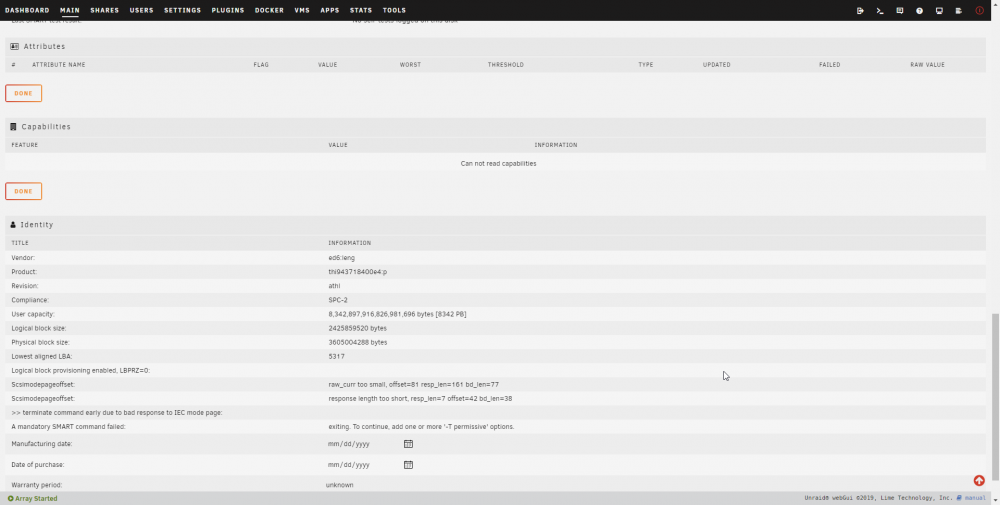Click the 'response length too short' message

[x=420, y=399]
